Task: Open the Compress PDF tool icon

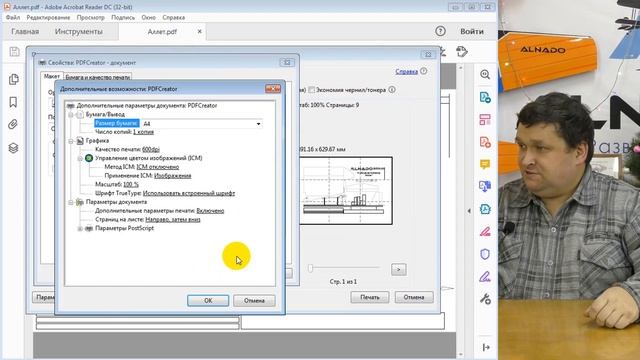Action: coord(485,209)
